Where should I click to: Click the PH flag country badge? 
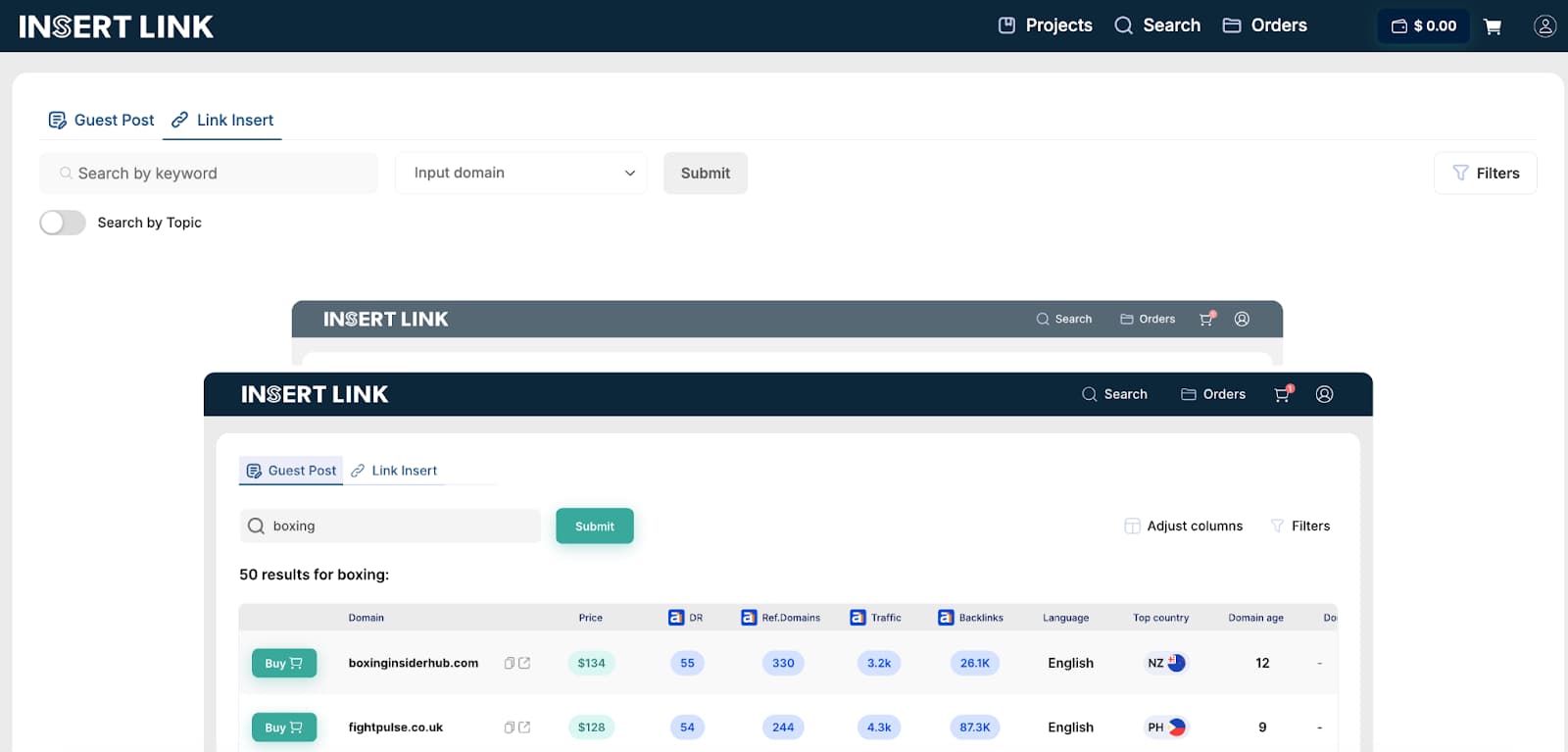point(1165,727)
